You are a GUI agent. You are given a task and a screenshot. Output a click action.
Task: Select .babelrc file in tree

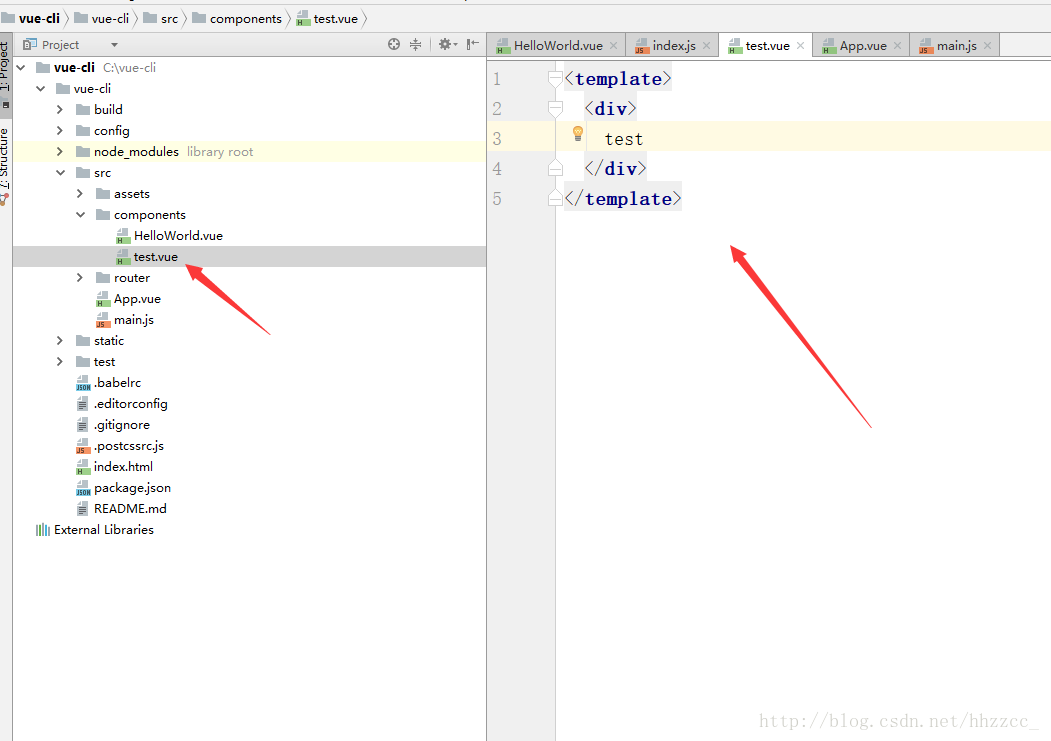pos(117,383)
